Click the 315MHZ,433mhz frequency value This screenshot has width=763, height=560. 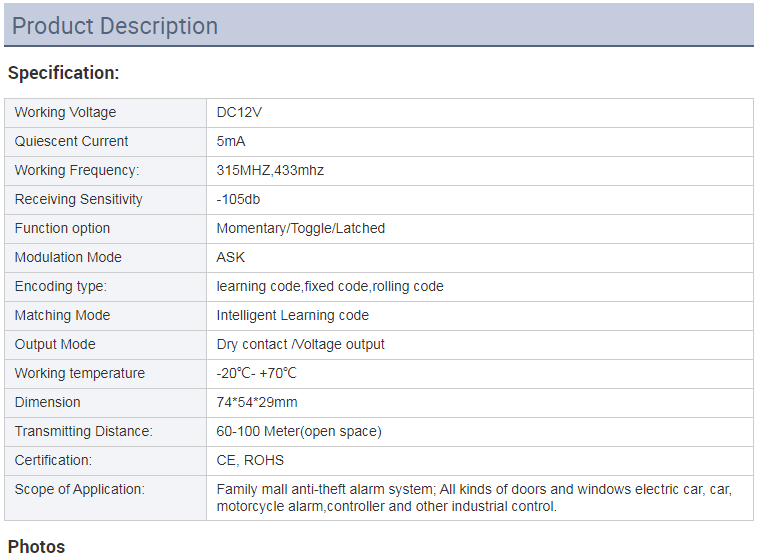point(270,170)
